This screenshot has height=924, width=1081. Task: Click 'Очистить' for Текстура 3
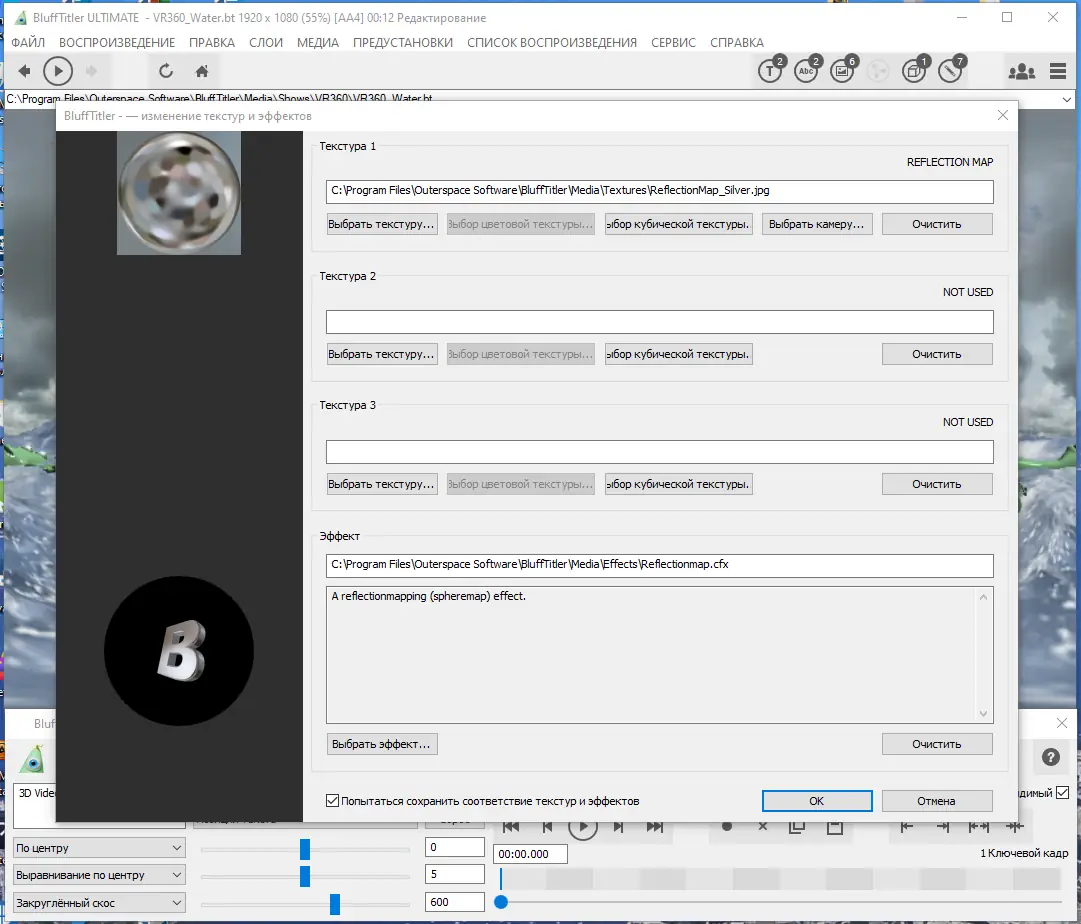937,484
